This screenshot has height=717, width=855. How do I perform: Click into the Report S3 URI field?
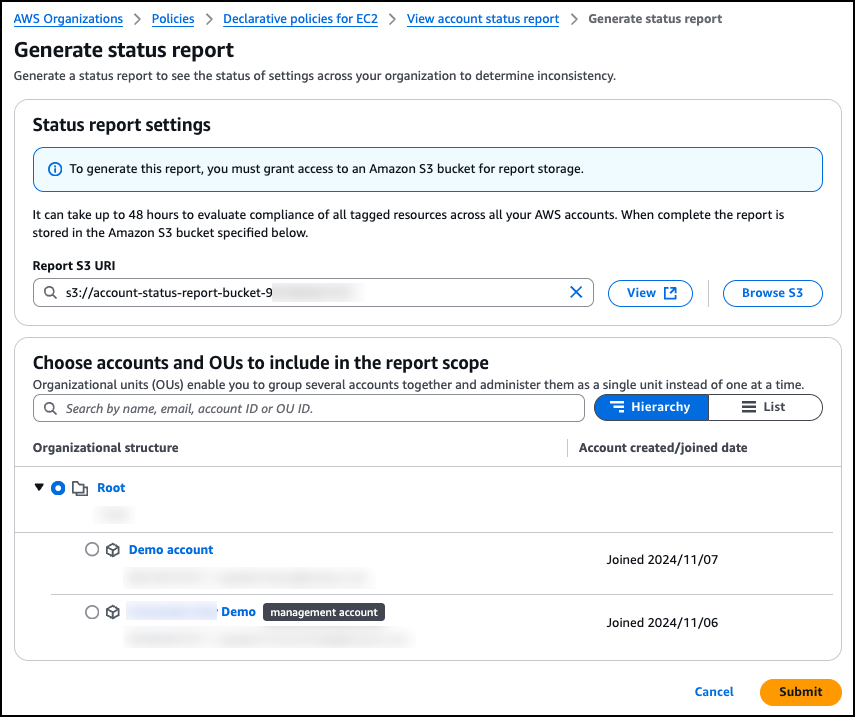pyautogui.click(x=313, y=293)
